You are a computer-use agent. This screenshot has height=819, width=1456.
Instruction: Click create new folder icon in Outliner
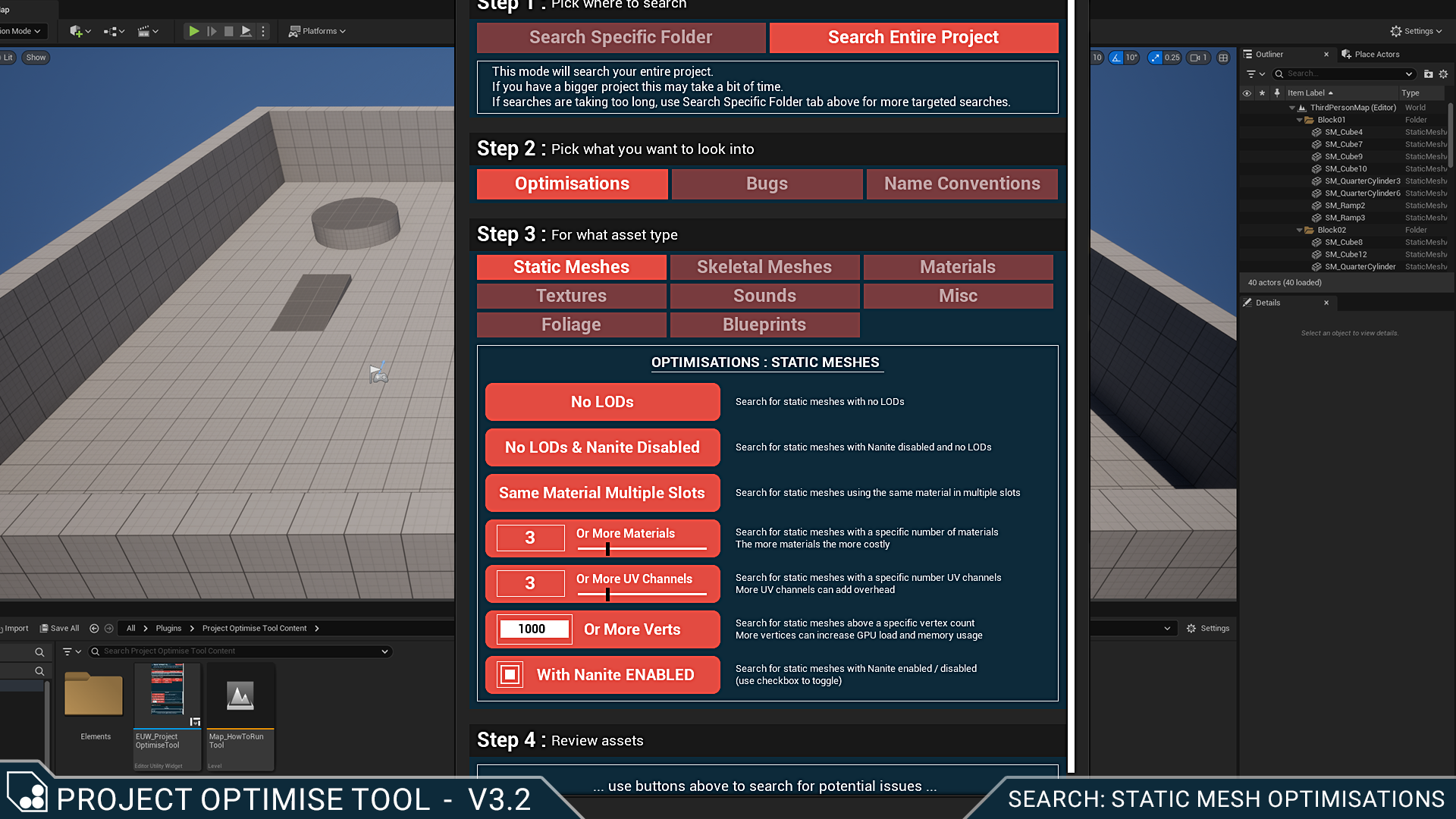point(1429,74)
